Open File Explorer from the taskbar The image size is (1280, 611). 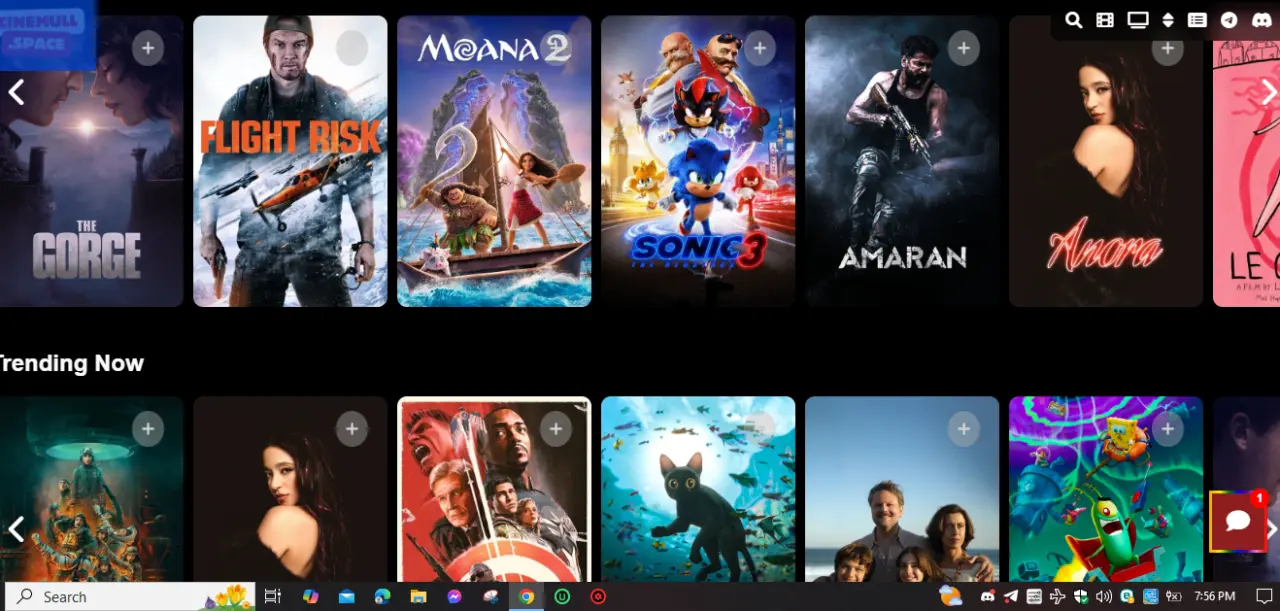pyautogui.click(x=418, y=597)
